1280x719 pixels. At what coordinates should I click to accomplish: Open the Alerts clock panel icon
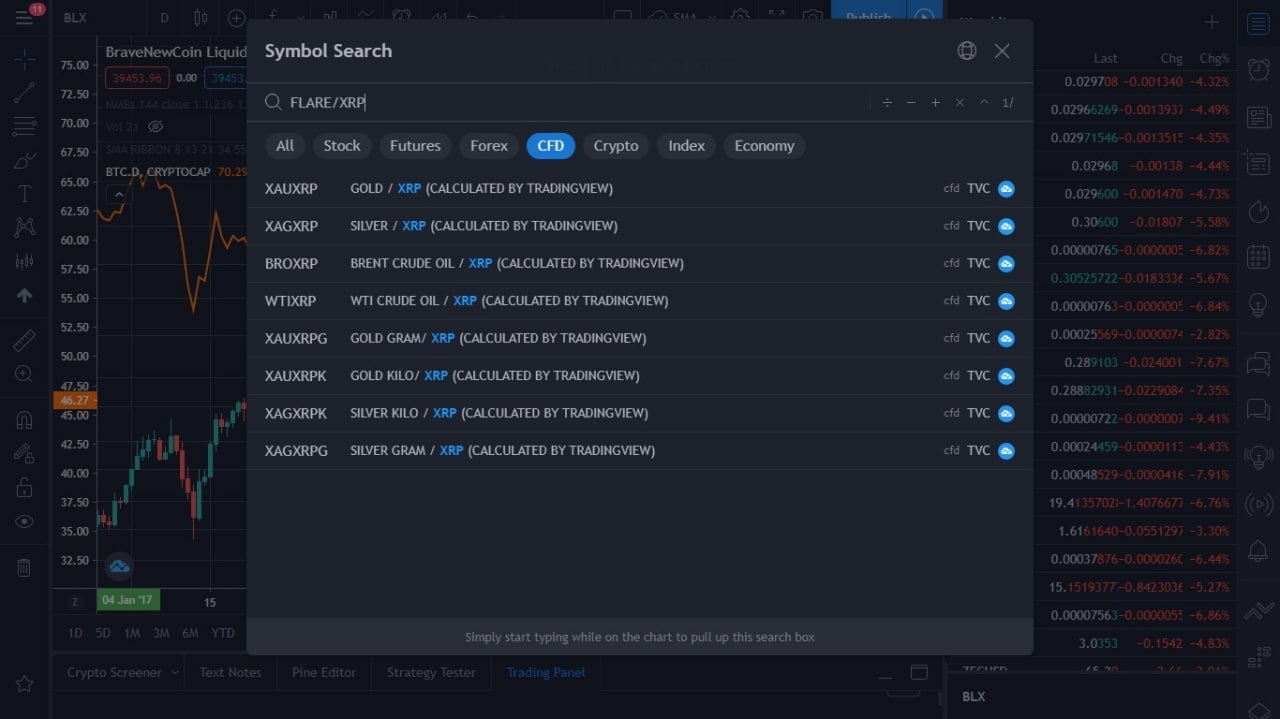tap(1258, 69)
